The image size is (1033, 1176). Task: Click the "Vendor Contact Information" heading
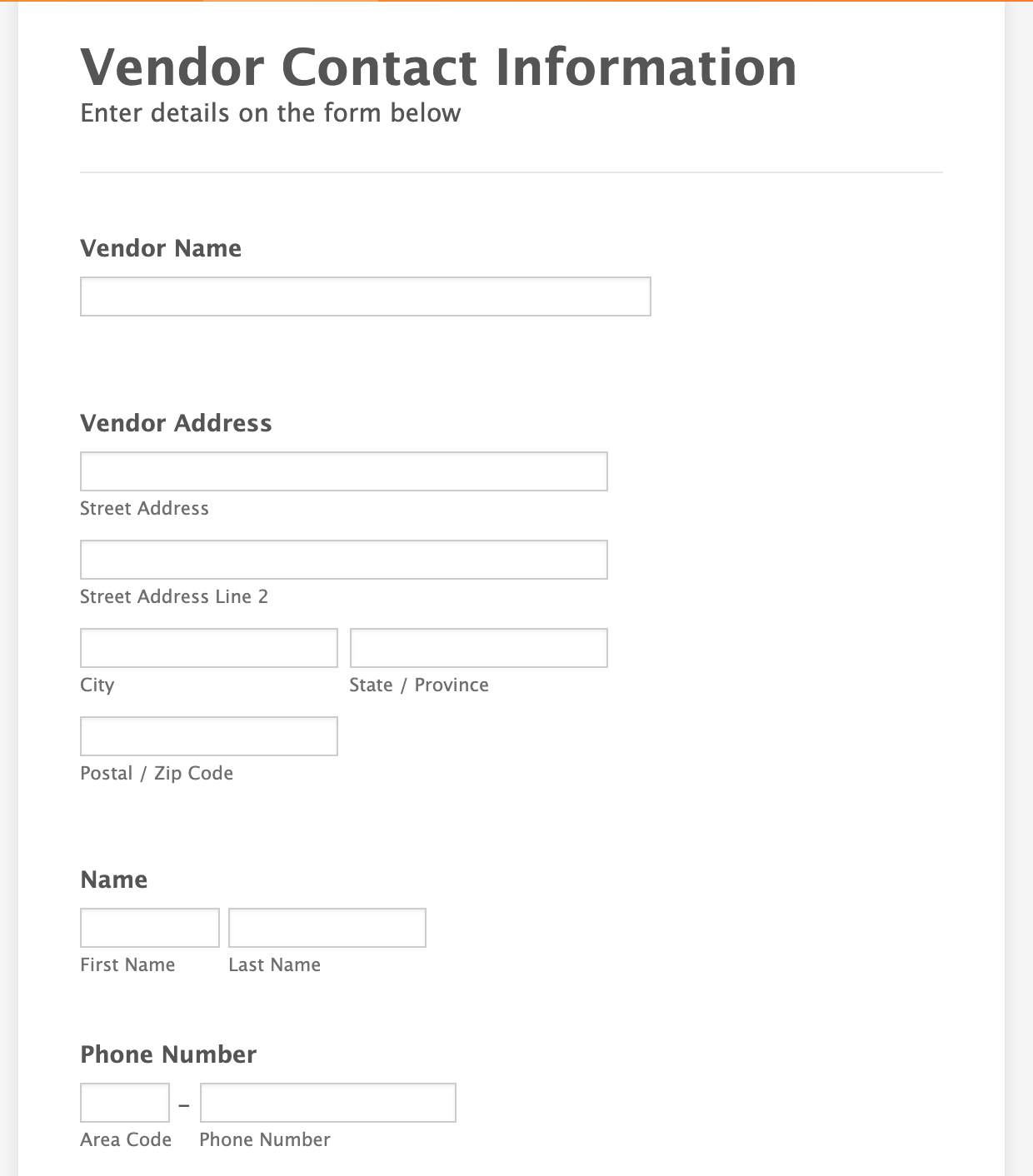point(438,67)
